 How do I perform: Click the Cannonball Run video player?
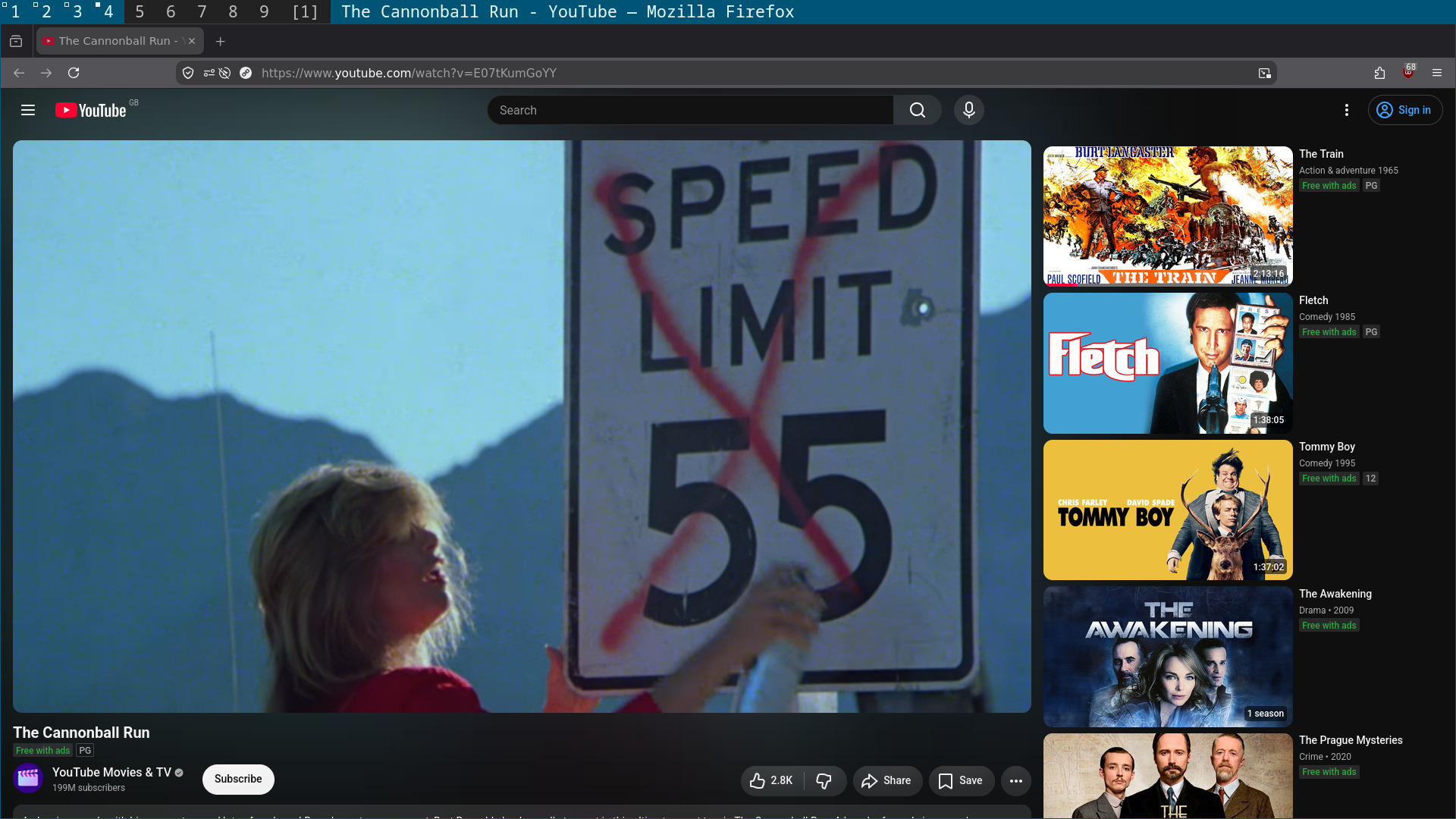point(522,426)
